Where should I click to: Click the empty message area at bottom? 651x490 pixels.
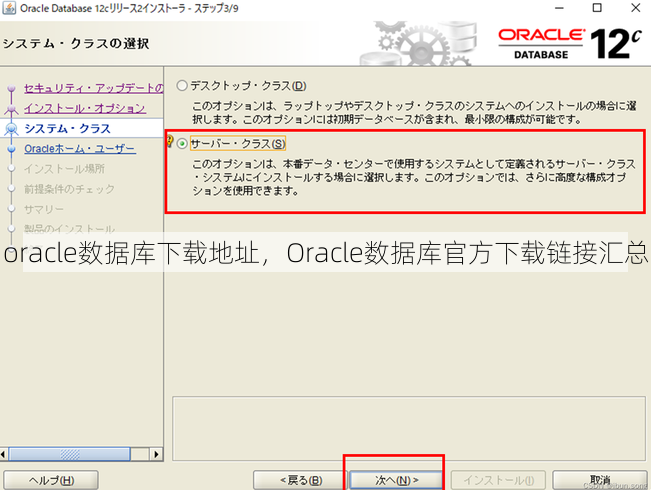coord(409,429)
